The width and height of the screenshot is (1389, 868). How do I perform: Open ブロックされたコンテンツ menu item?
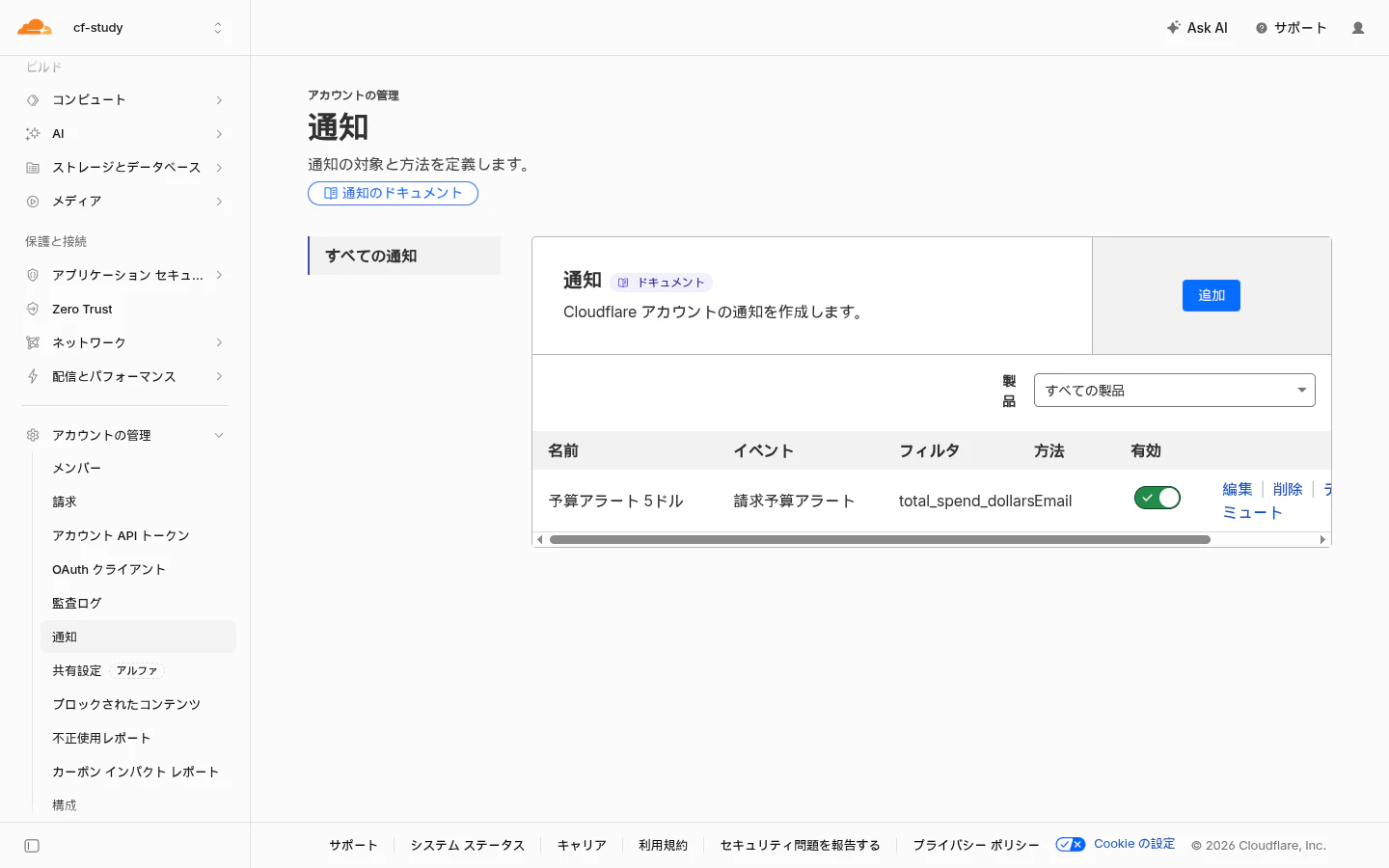(138, 704)
